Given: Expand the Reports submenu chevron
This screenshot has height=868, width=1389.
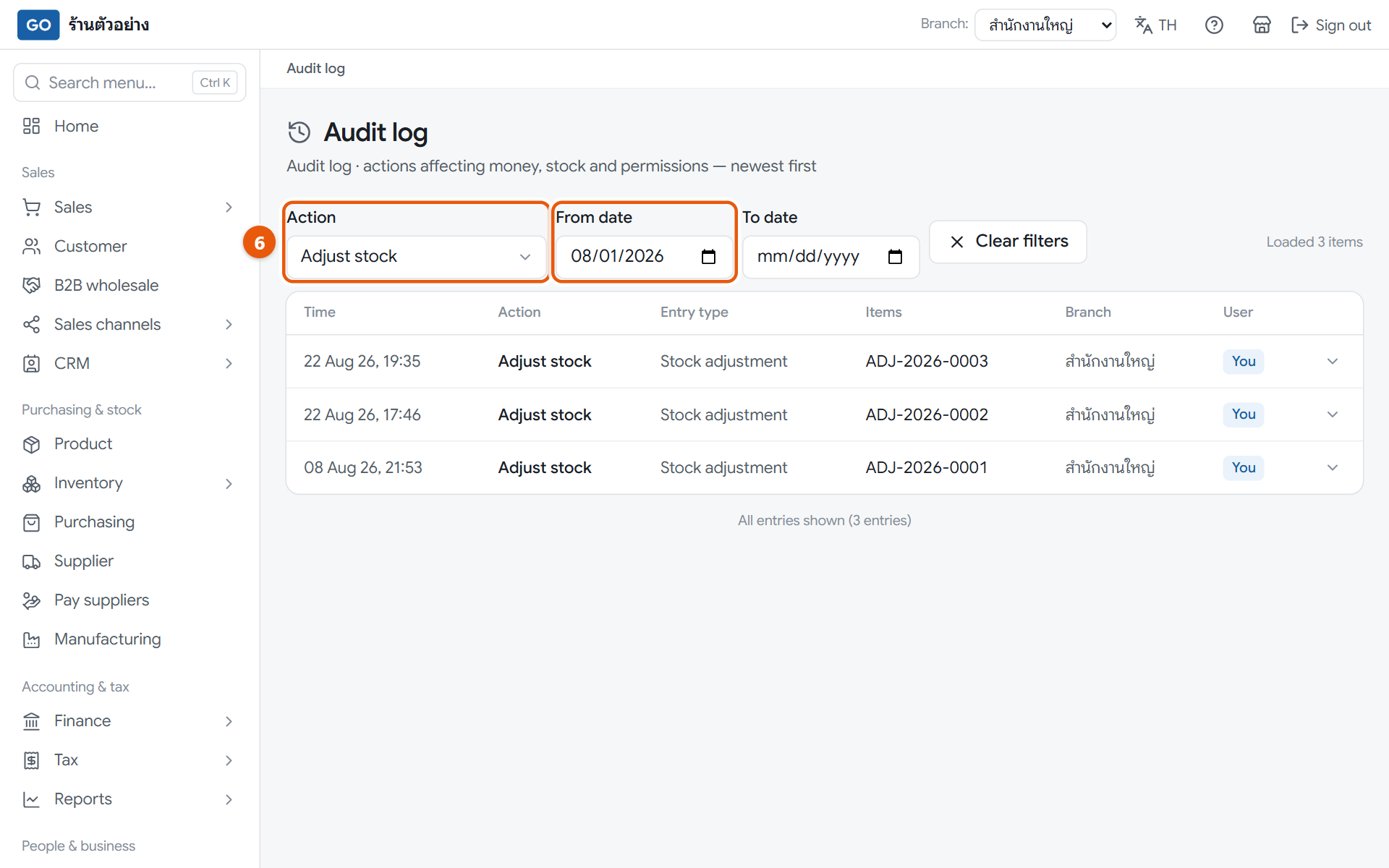Looking at the screenshot, I should (x=229, y=799).
